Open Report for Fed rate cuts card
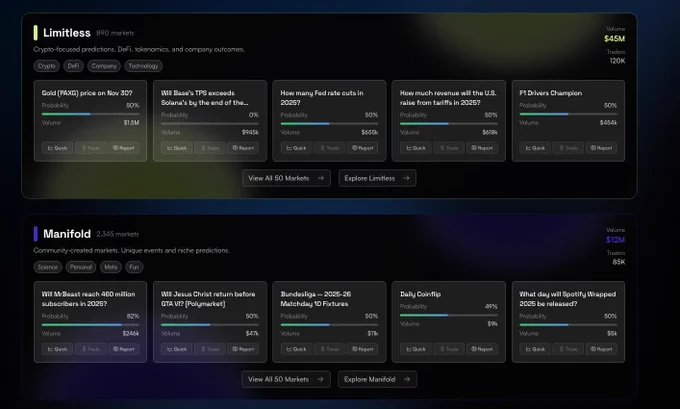 tap(363, 148)
